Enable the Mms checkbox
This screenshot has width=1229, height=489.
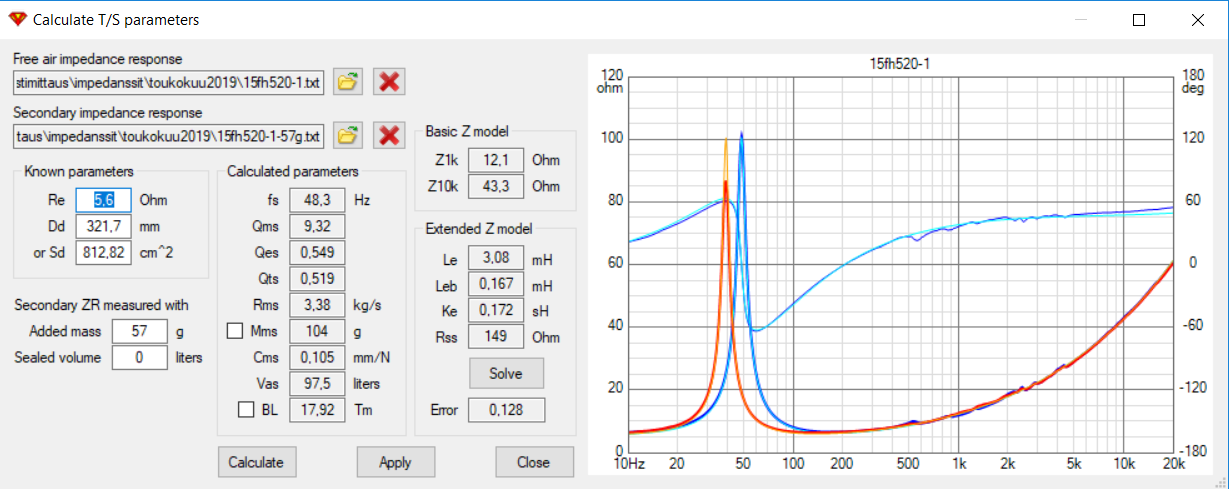(x=234, y=330)
